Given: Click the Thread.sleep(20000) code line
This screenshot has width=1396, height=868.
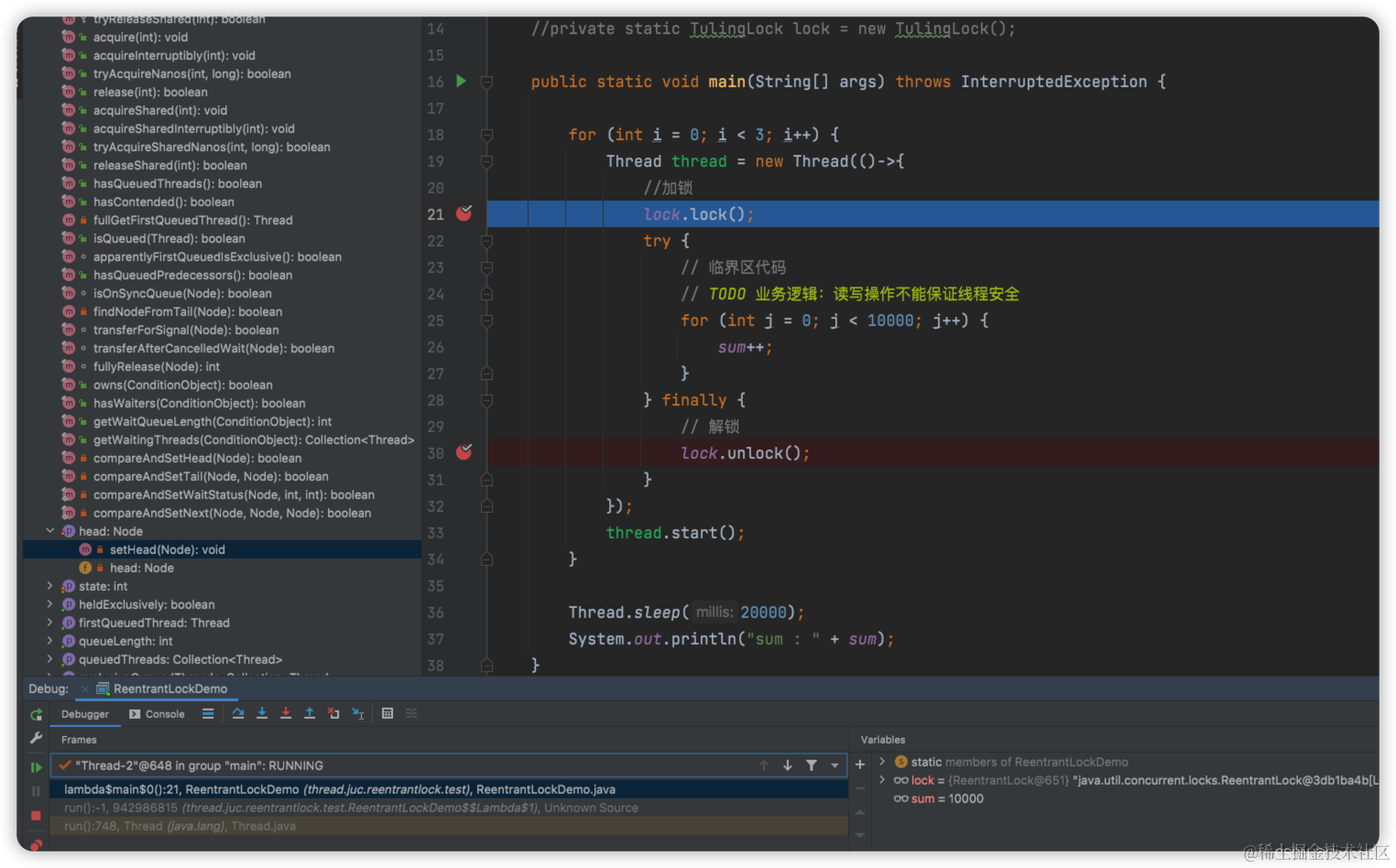Looking at the screenshot, I should pyautogui.click(x=686, y=613).
